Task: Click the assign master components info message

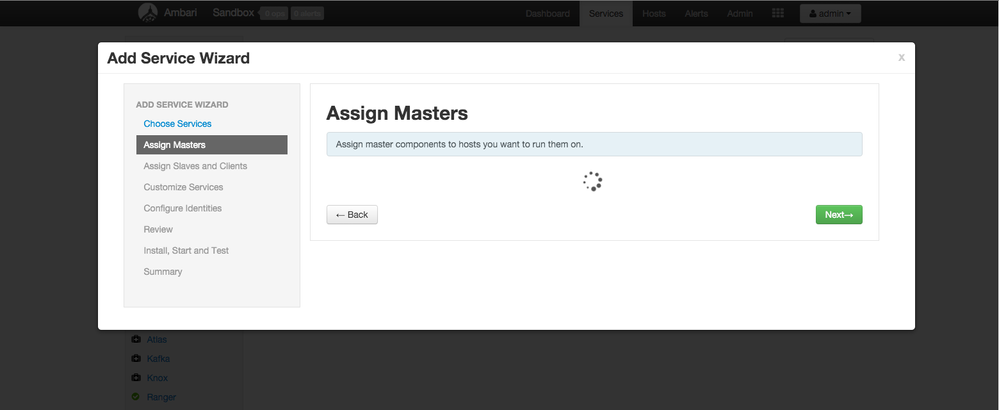Action: click(x=594, y=144)
